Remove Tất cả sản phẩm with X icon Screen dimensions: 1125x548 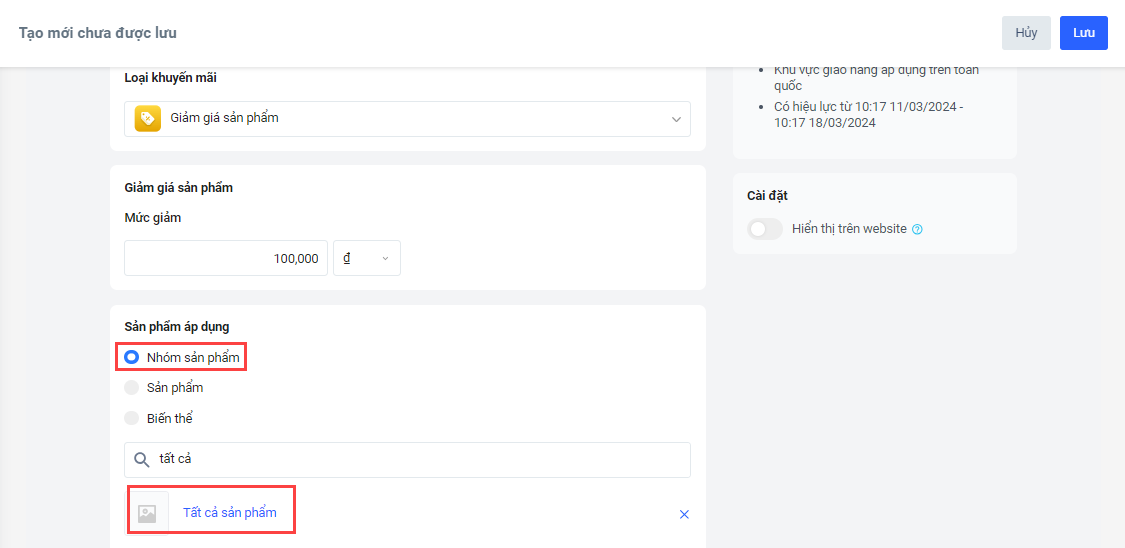(684, 514)
